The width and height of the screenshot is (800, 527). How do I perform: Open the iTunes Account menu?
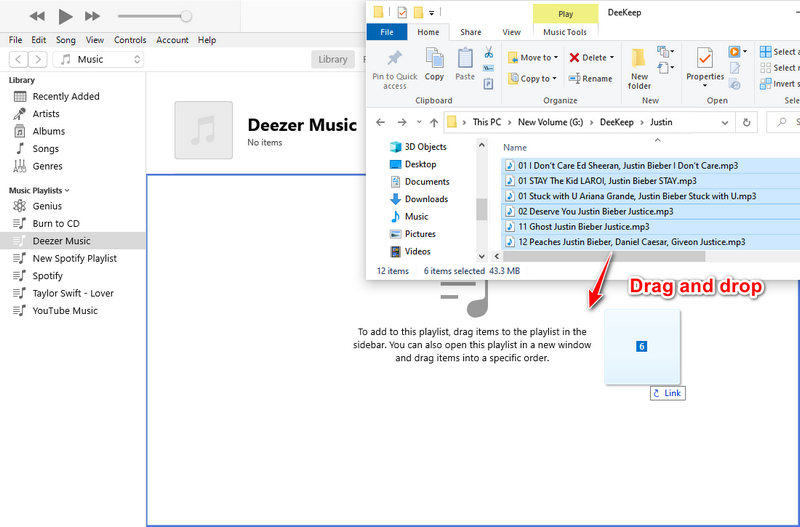coord(172,40)
